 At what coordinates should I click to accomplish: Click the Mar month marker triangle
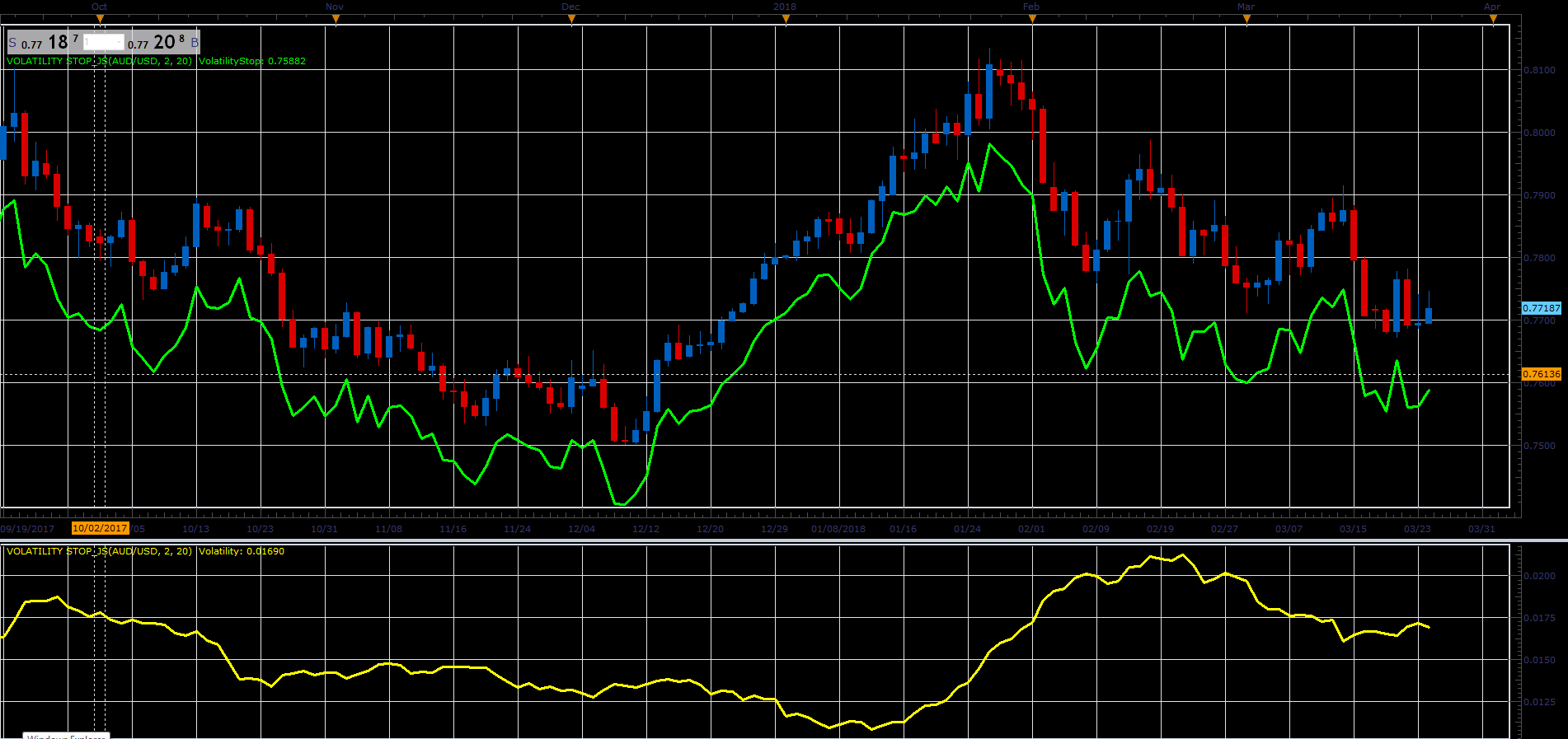[x=1246, y=19]
